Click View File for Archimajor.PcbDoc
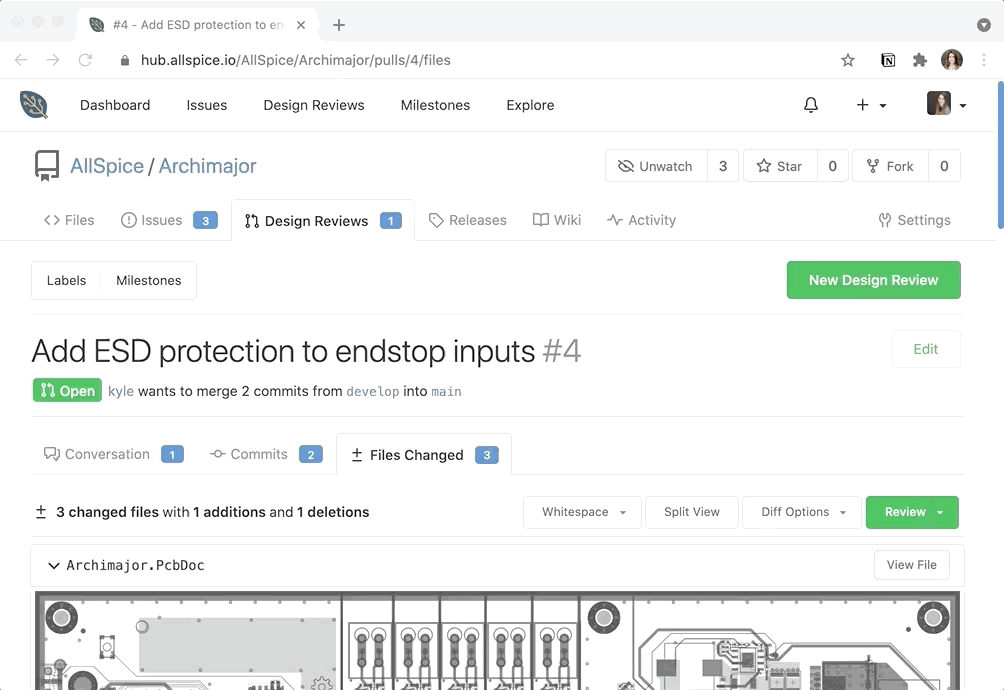 coord(912,565)
